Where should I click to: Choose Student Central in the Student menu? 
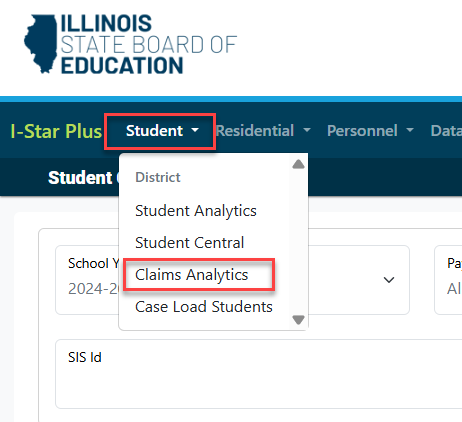click(x=190, y=243)
